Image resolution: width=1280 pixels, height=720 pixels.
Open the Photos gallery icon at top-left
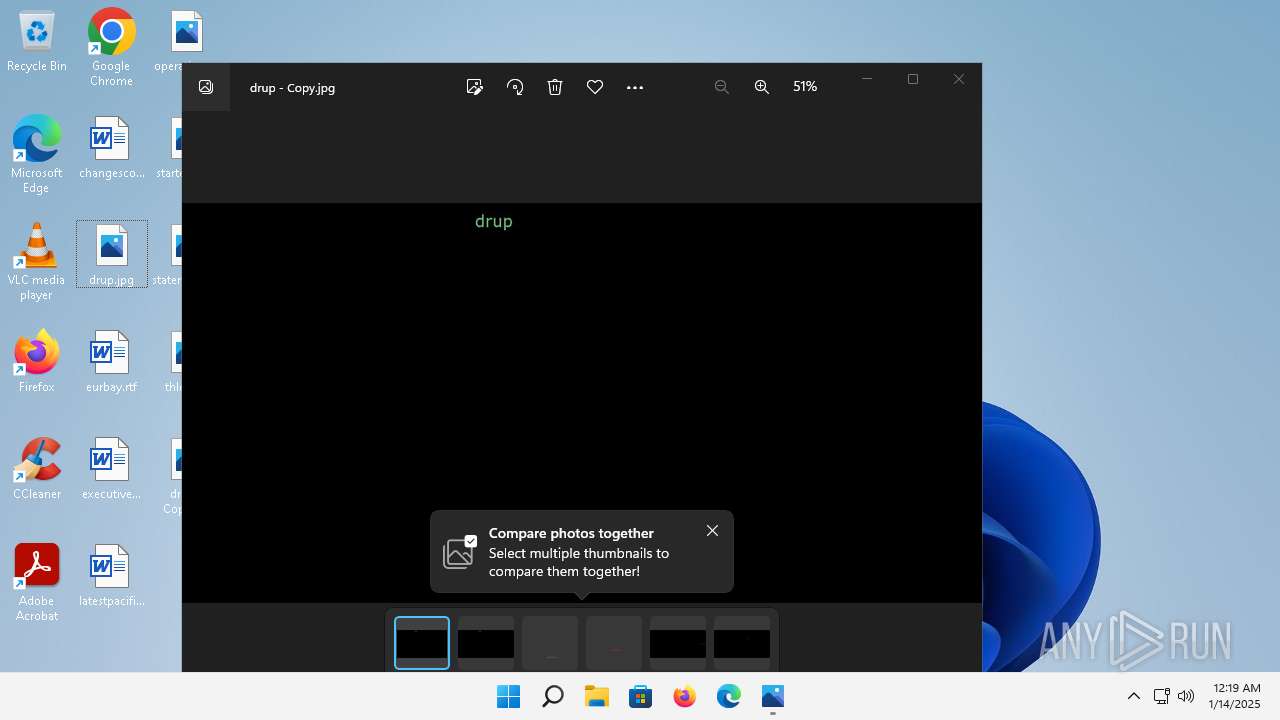(206, 87)
